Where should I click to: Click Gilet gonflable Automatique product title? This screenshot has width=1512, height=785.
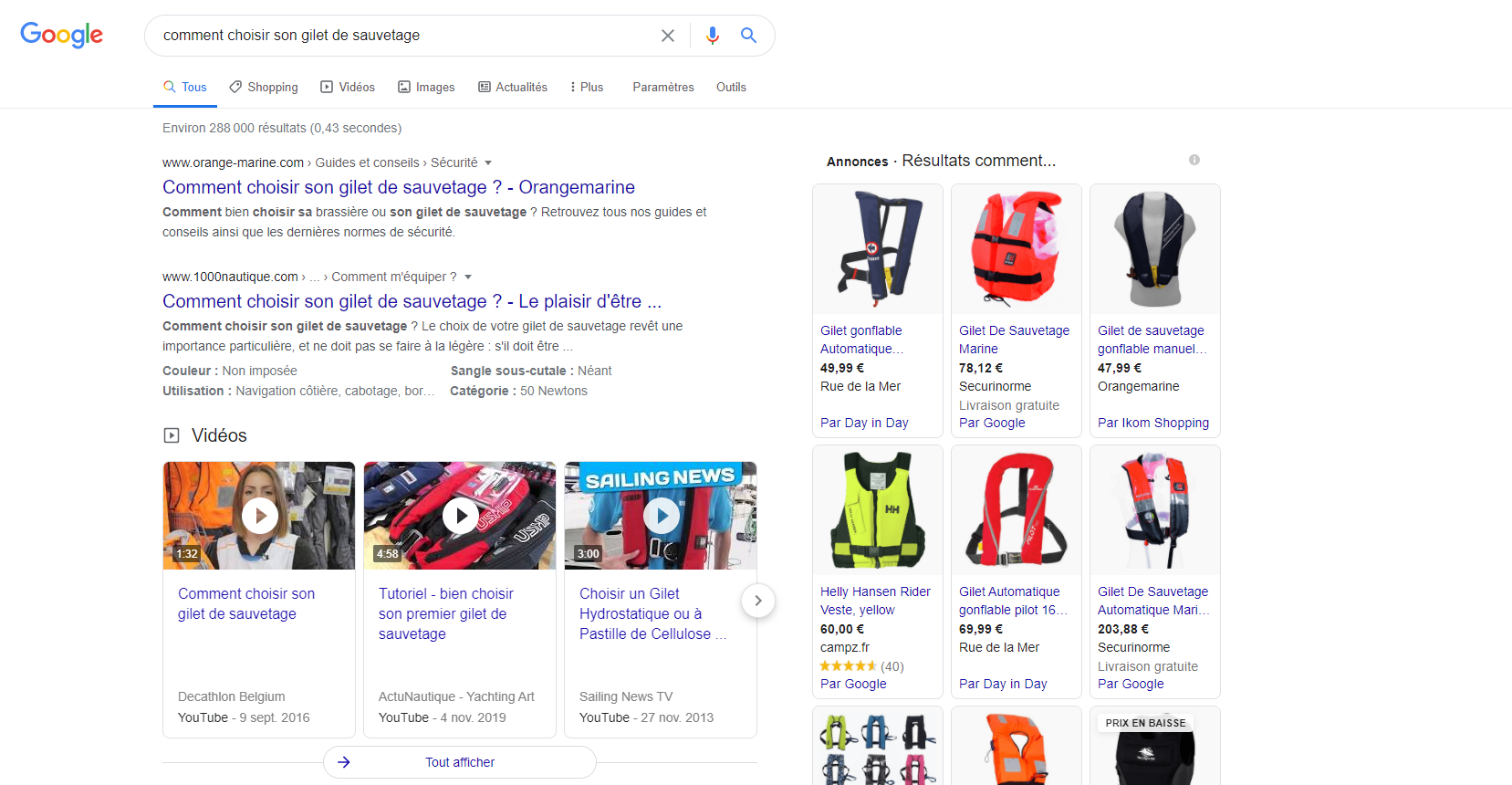(x=862, y=340)
